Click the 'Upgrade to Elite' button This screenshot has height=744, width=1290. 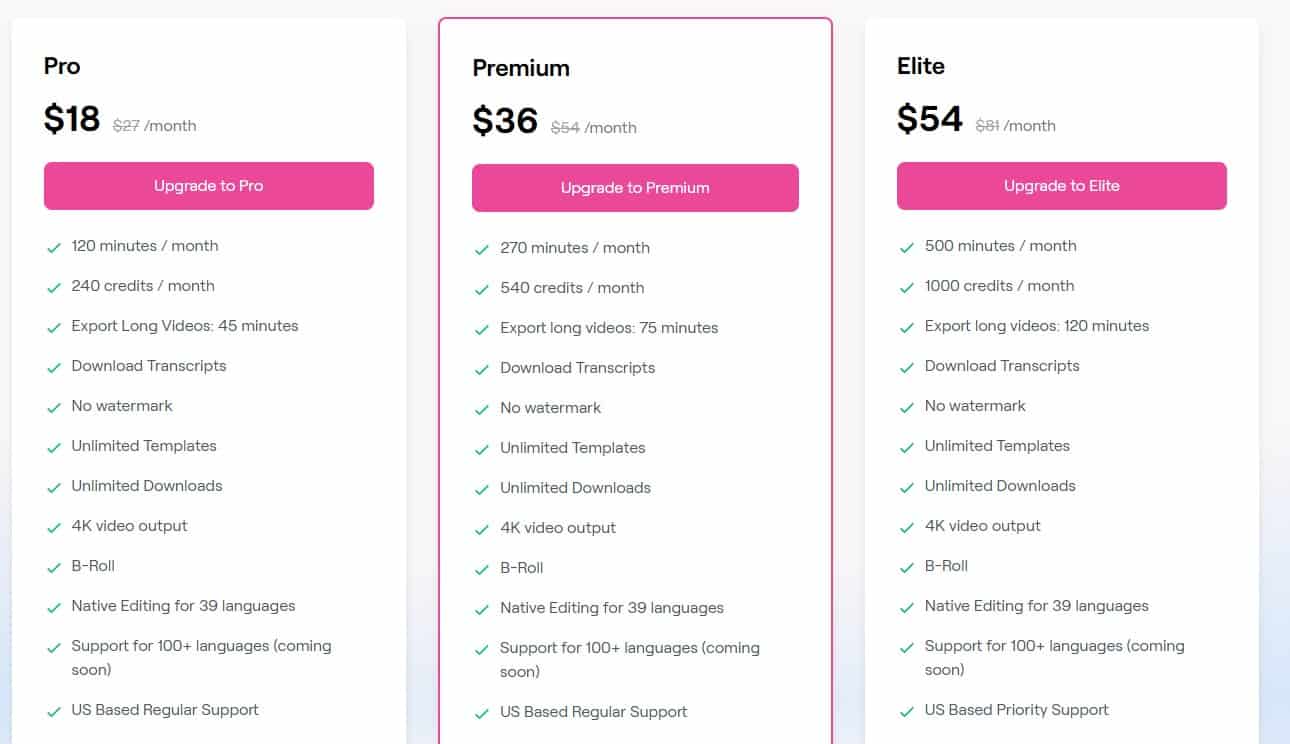click(1061, 185)
